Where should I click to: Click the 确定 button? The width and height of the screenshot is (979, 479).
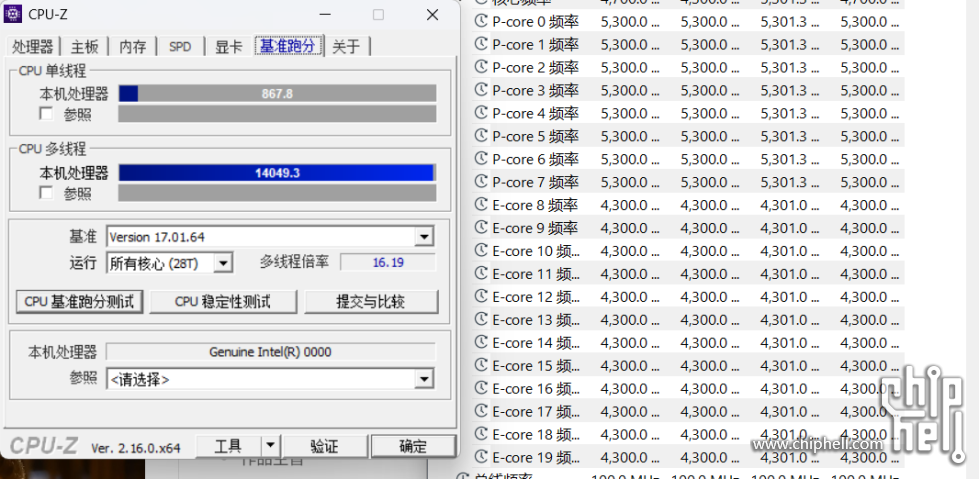(x=413, y=446)
